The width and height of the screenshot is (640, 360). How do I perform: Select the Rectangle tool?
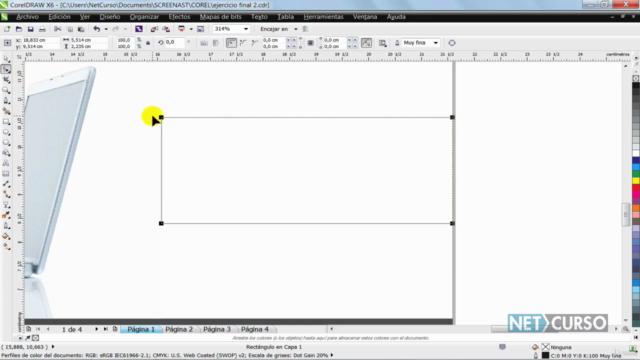(6, 122)
